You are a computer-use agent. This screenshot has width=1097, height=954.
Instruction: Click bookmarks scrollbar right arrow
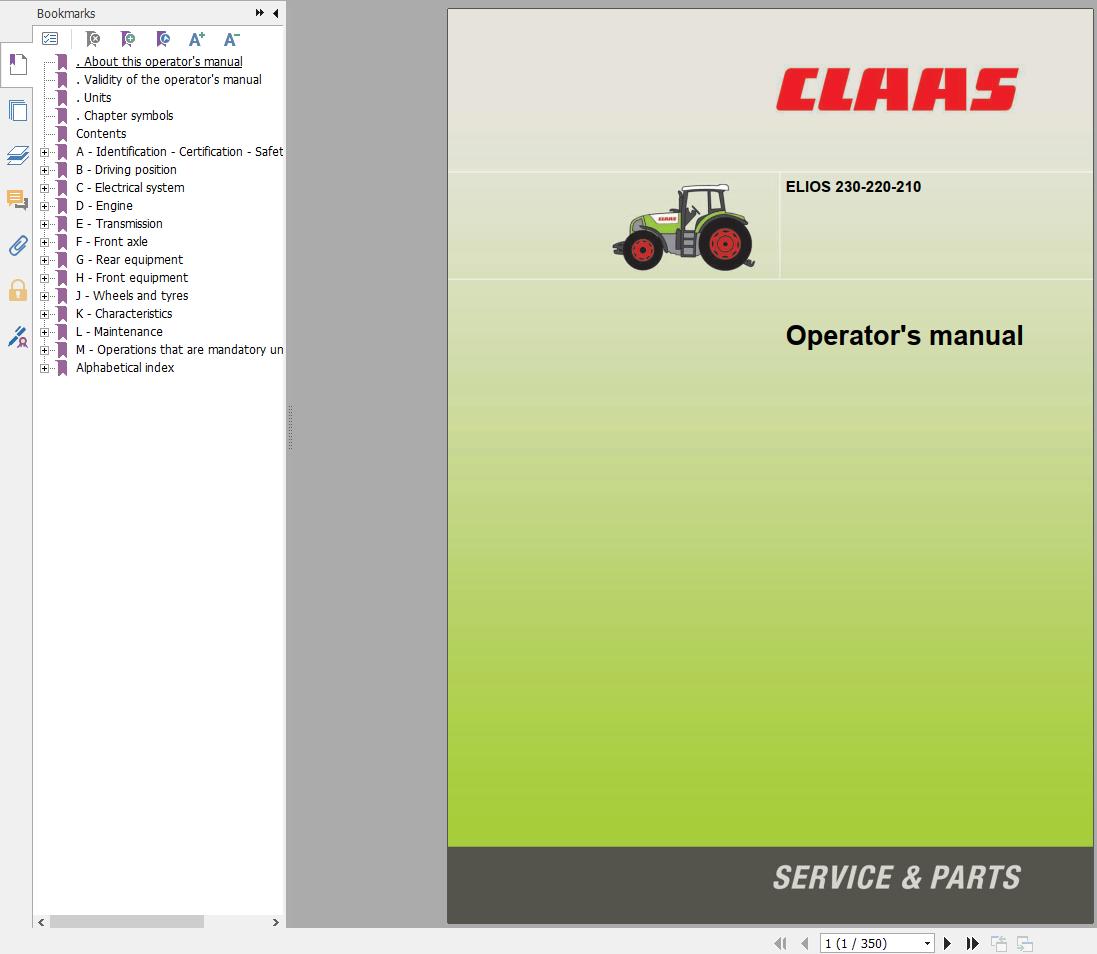tap(276, 923)
